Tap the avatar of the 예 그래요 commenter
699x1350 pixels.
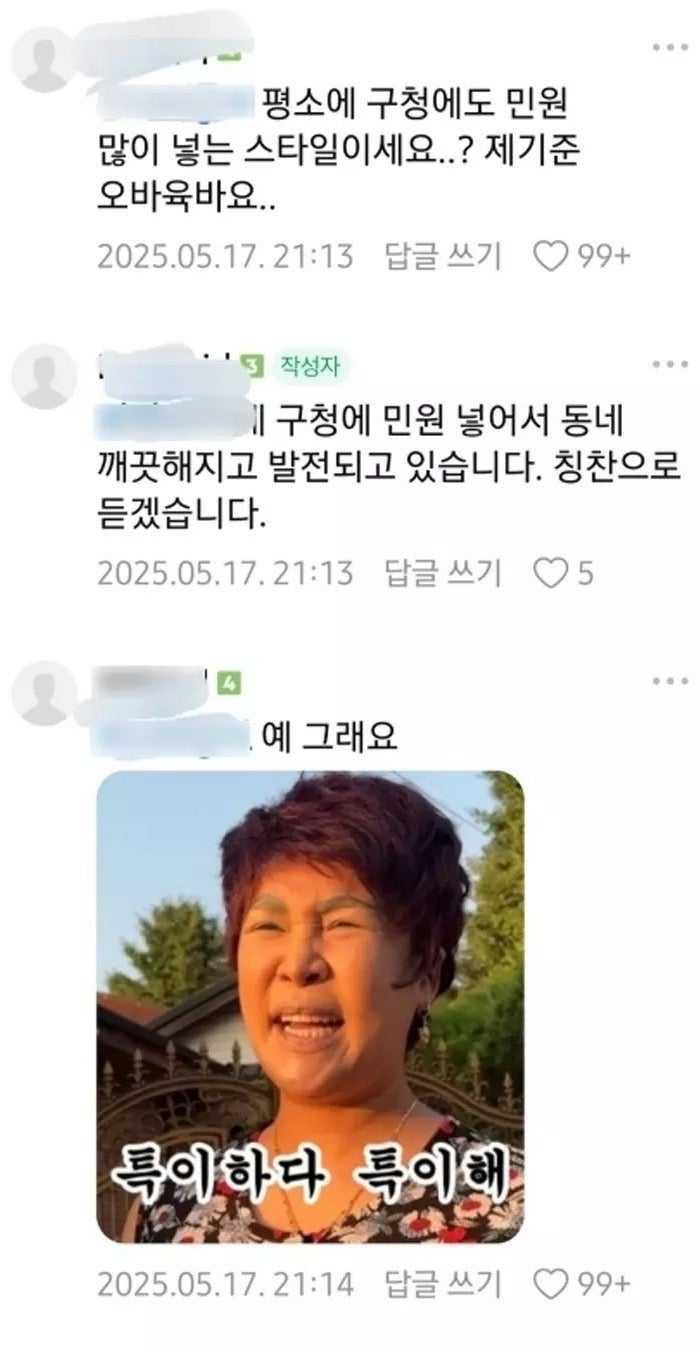44,693
